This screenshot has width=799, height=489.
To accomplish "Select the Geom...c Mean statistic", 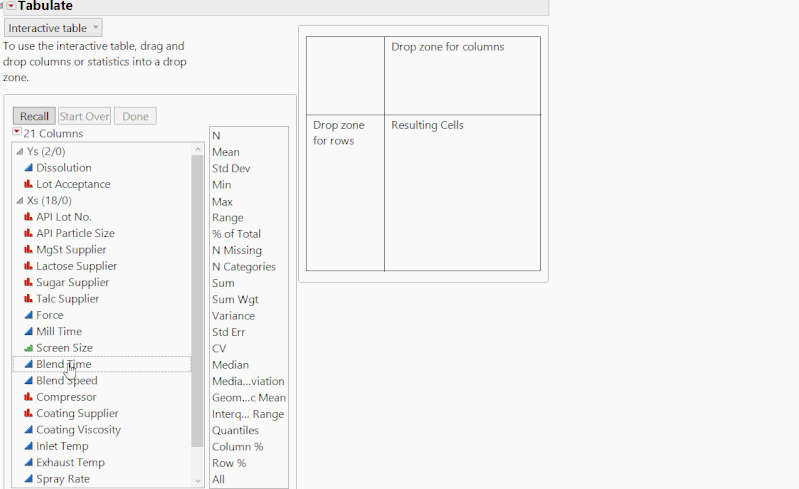I will (249, 397).
